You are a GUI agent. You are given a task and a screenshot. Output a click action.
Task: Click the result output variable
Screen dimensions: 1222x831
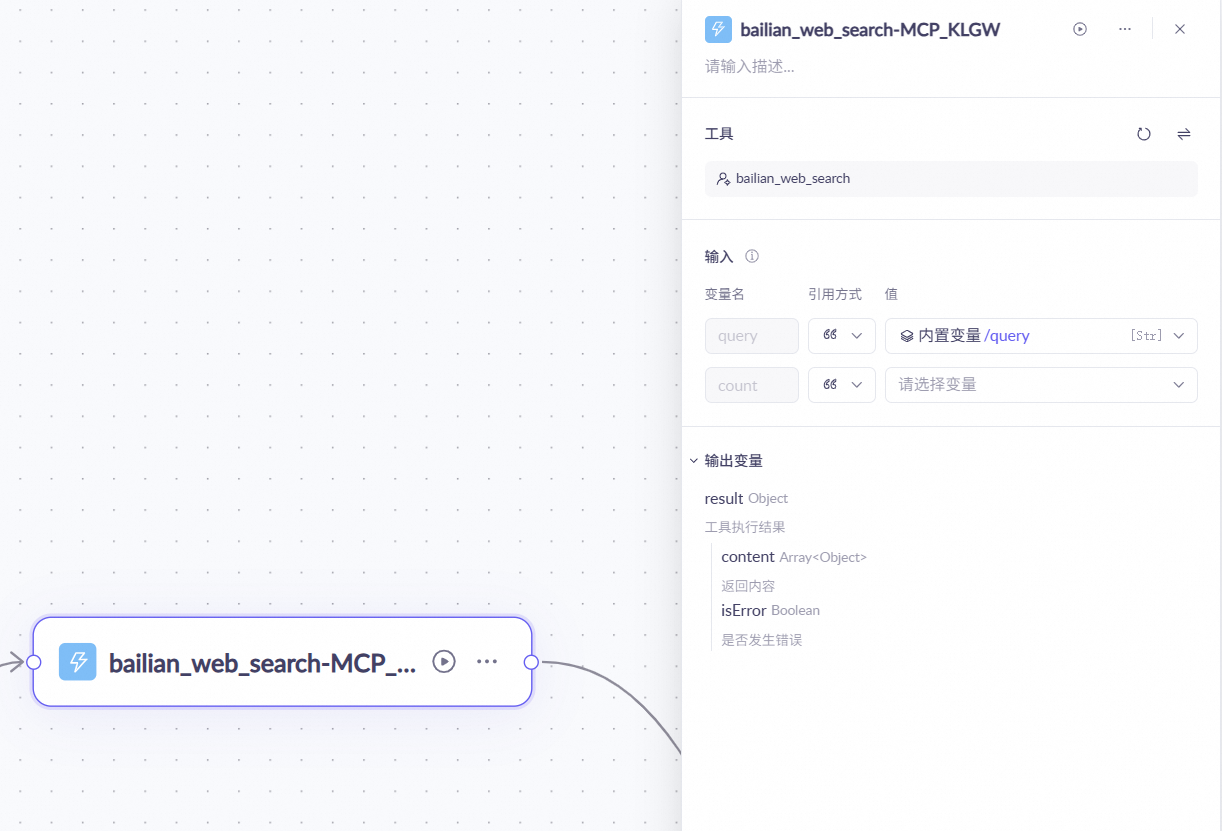click(724, 498)
